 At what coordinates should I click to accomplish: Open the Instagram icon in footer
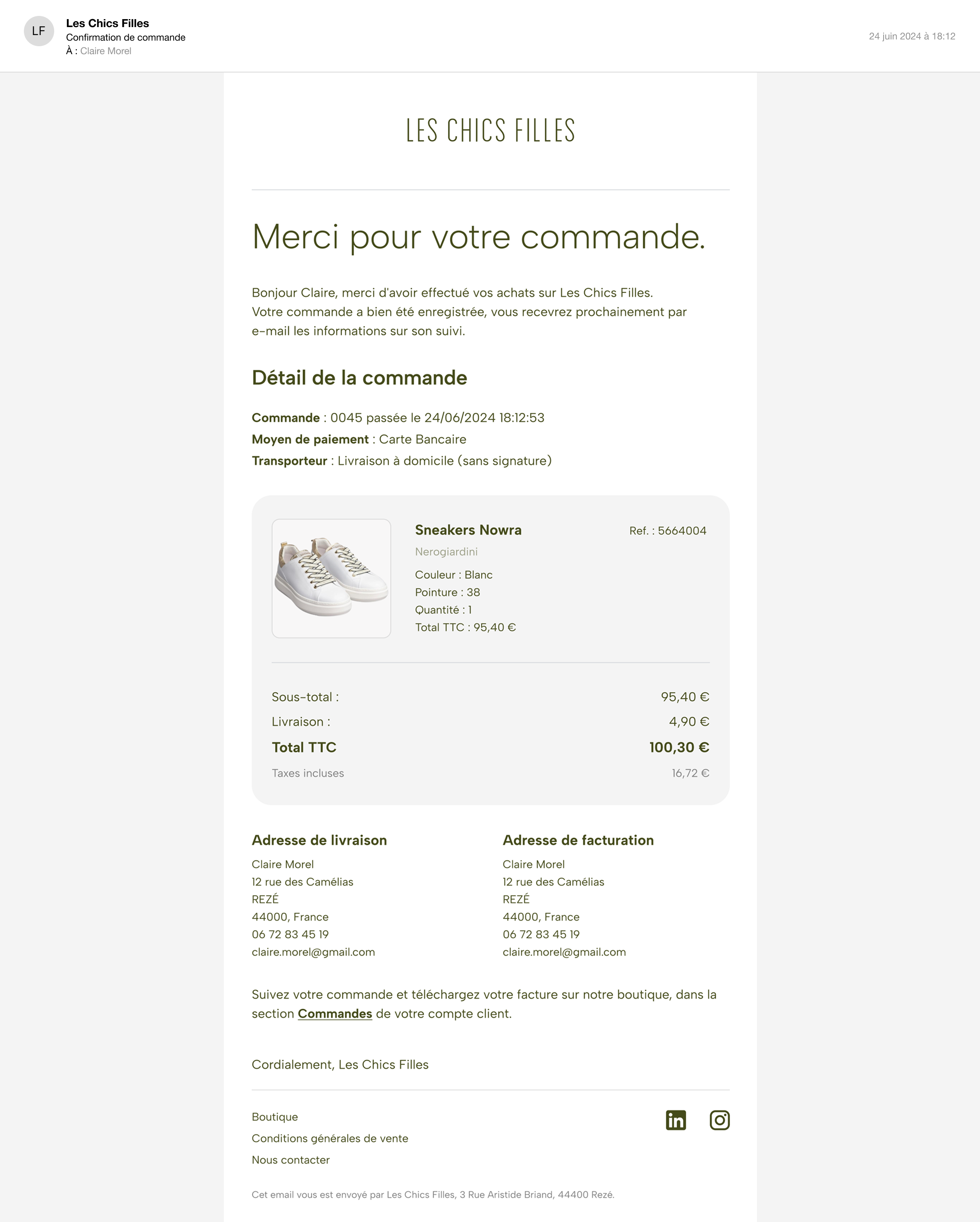tap(719, 1120)
